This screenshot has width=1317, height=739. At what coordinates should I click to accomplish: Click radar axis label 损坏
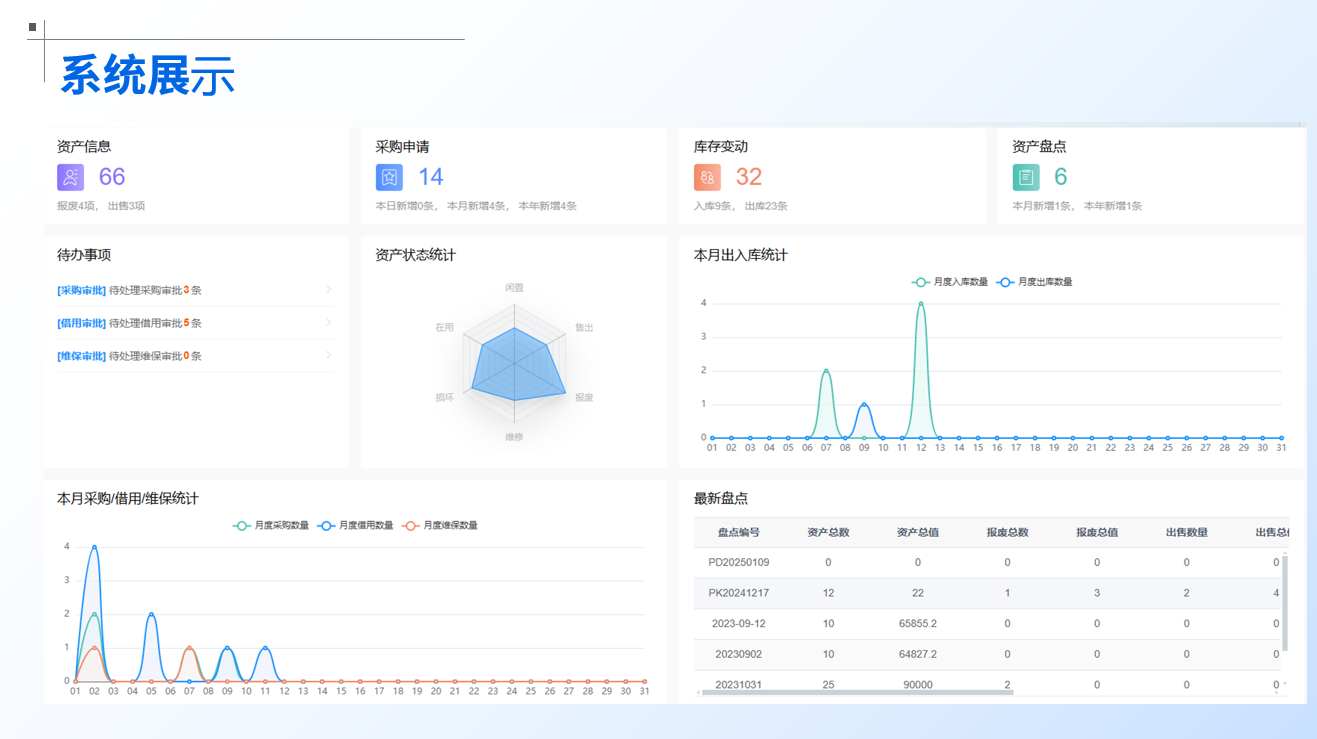[444, 397]
